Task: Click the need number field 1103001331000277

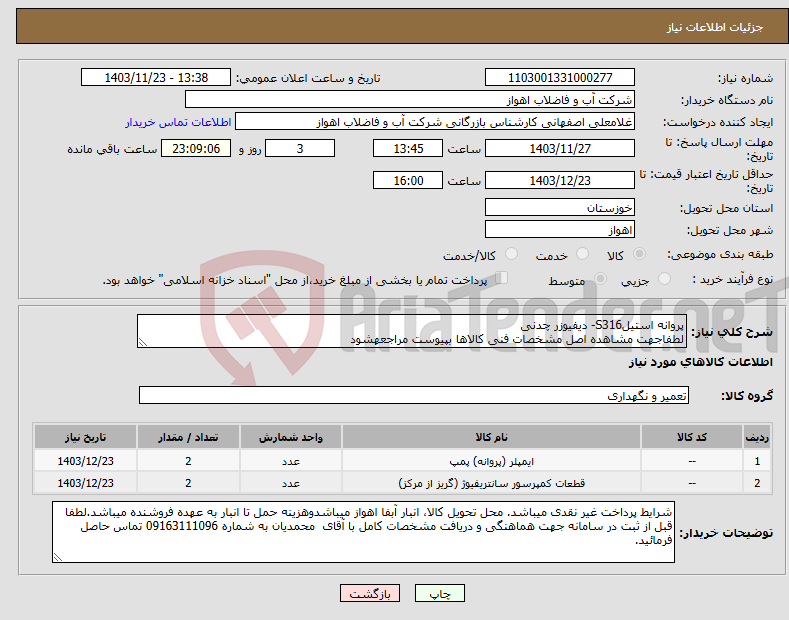Action: point(560,78)
